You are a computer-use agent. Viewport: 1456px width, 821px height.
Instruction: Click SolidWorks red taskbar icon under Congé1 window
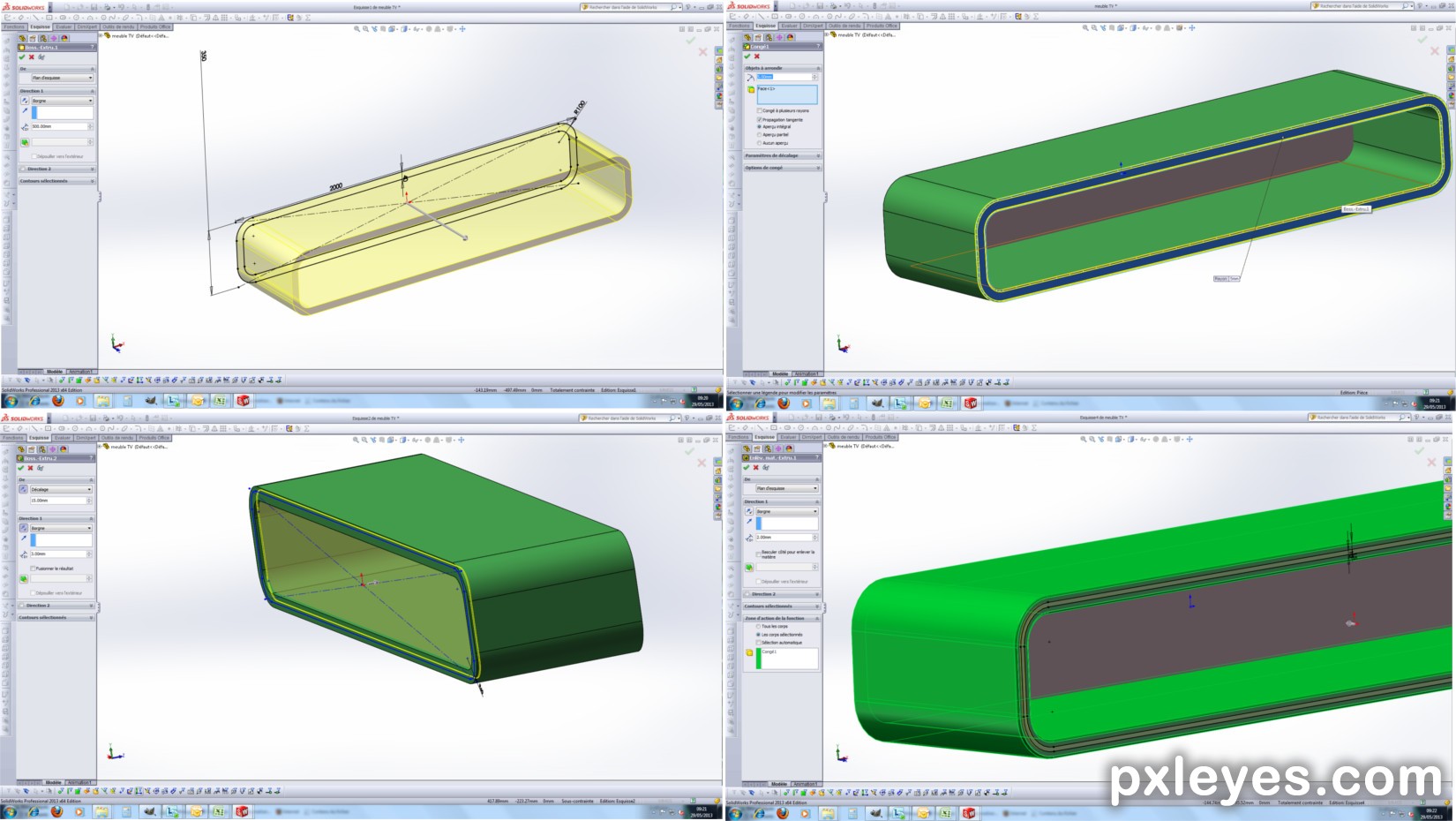970,403
